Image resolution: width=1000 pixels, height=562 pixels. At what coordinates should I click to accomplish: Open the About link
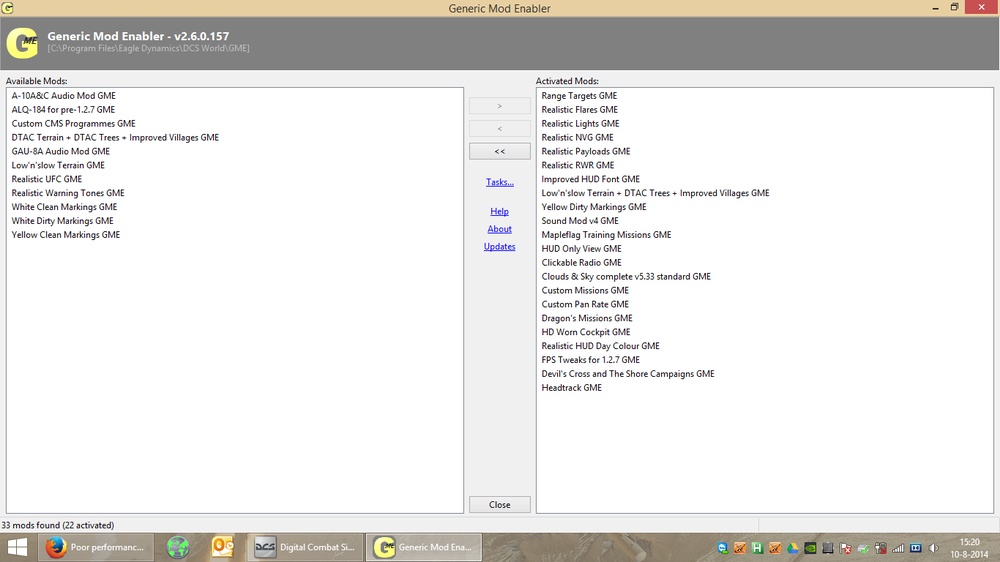pyautogui.click(x=499, y=229)
